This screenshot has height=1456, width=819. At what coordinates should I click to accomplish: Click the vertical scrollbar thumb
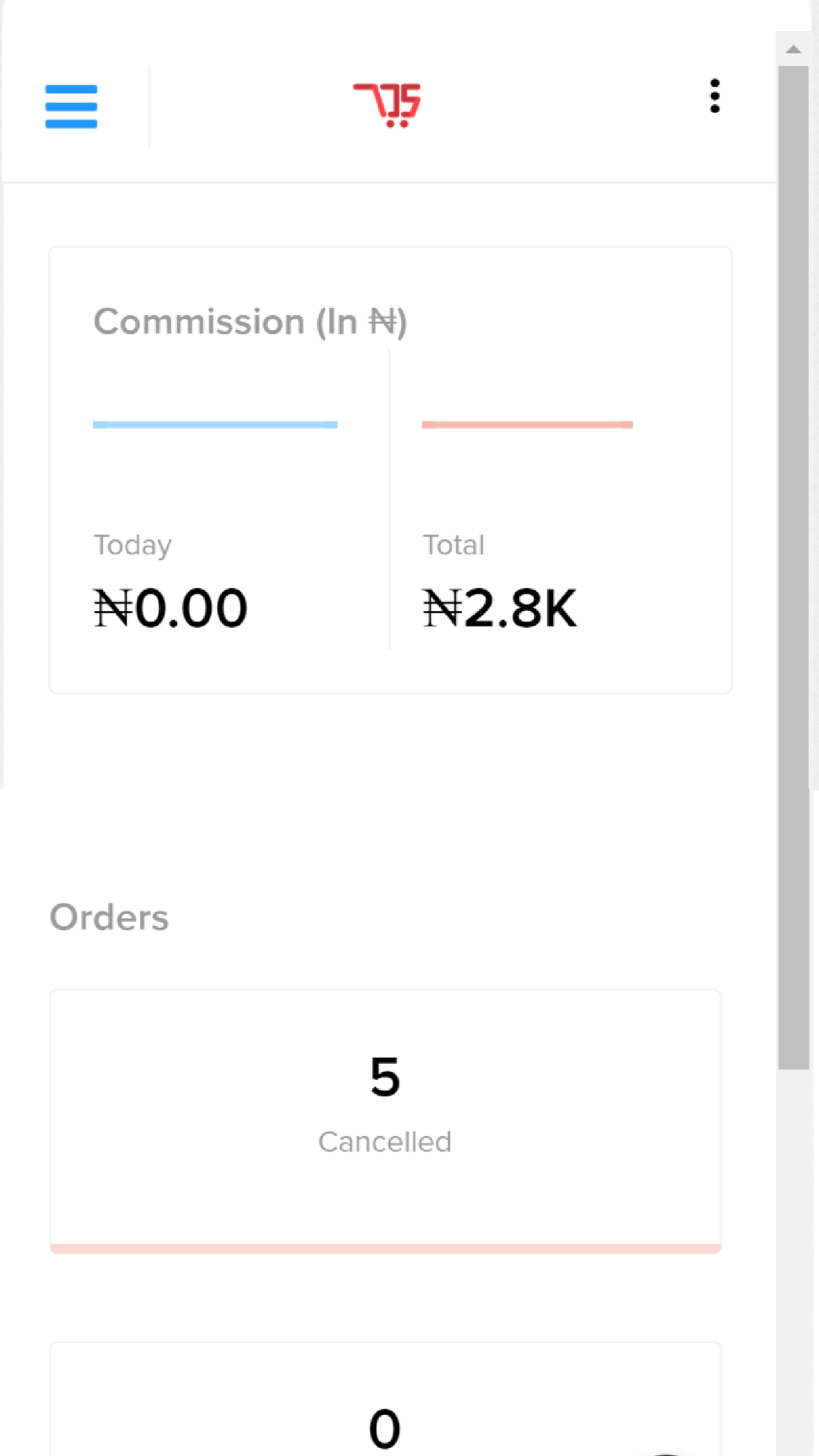tap(793, 565)
